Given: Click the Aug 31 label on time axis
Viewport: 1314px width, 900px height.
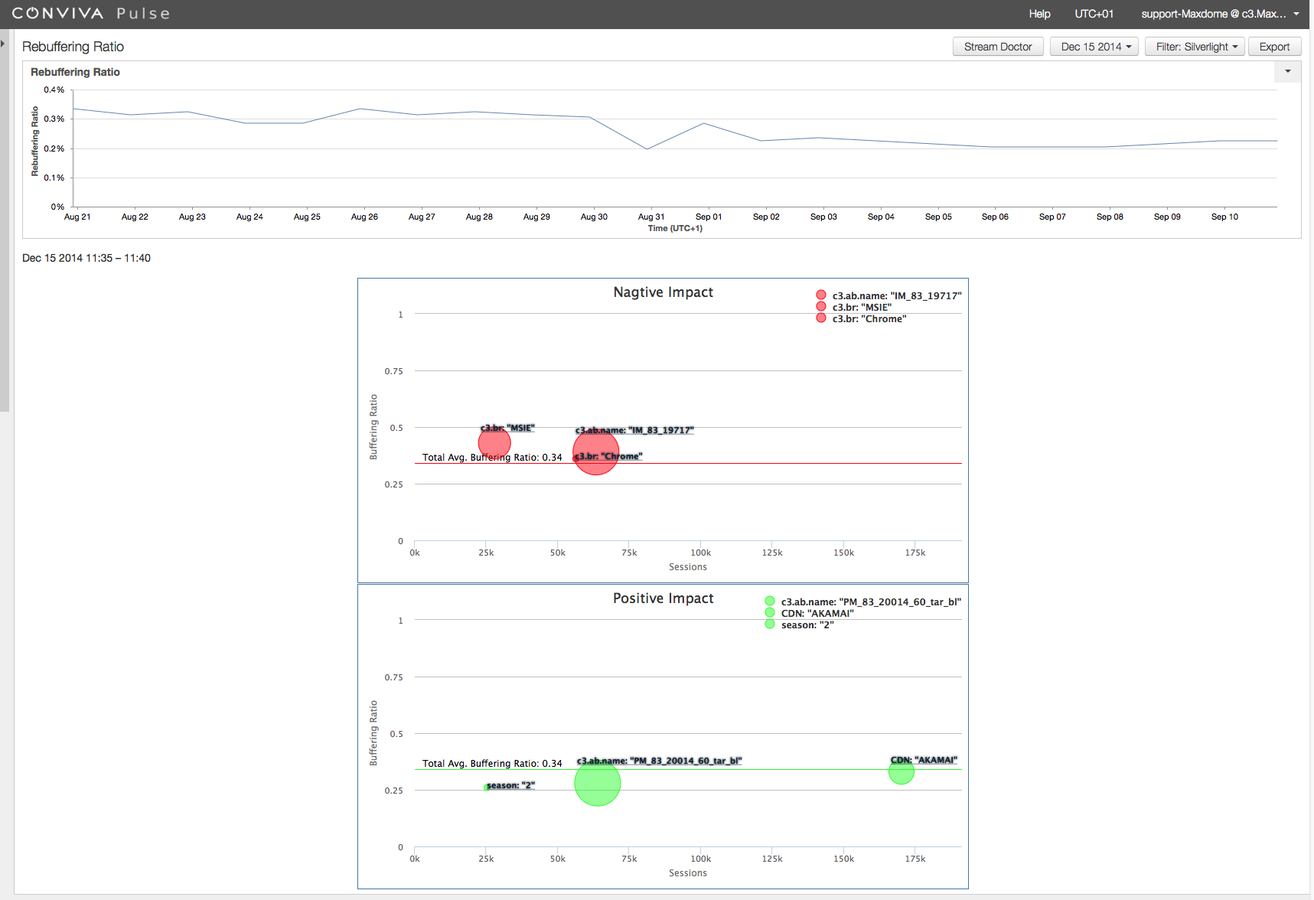Looking at the screenshot, I should click(x=651, y=216).
